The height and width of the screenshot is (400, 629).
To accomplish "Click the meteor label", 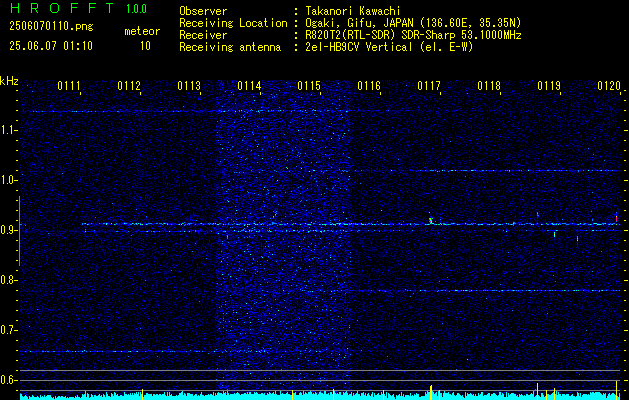I will (x=142, y=31).
